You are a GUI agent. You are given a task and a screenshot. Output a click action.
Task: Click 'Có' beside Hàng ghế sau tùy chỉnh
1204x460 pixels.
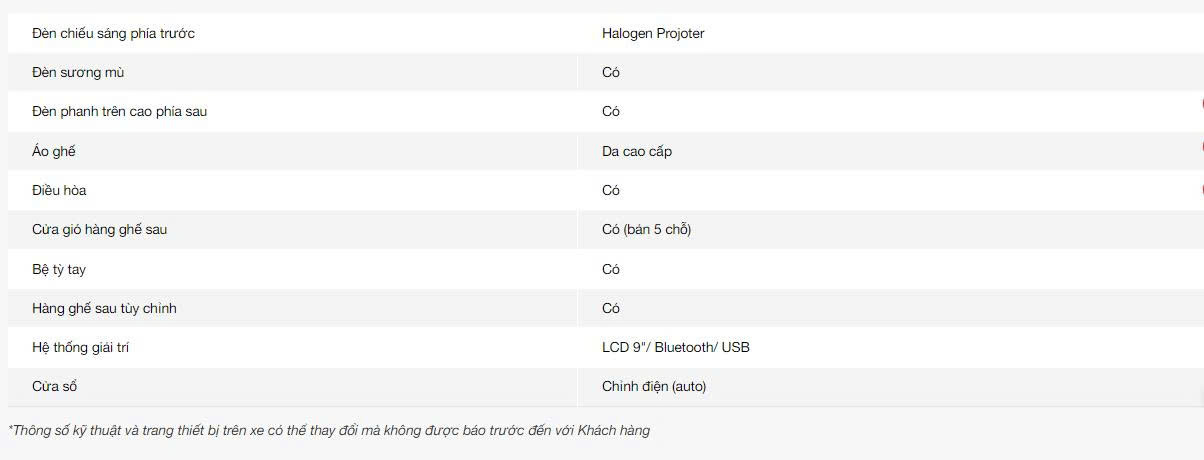pyautogui.click(x=611, y=308)
